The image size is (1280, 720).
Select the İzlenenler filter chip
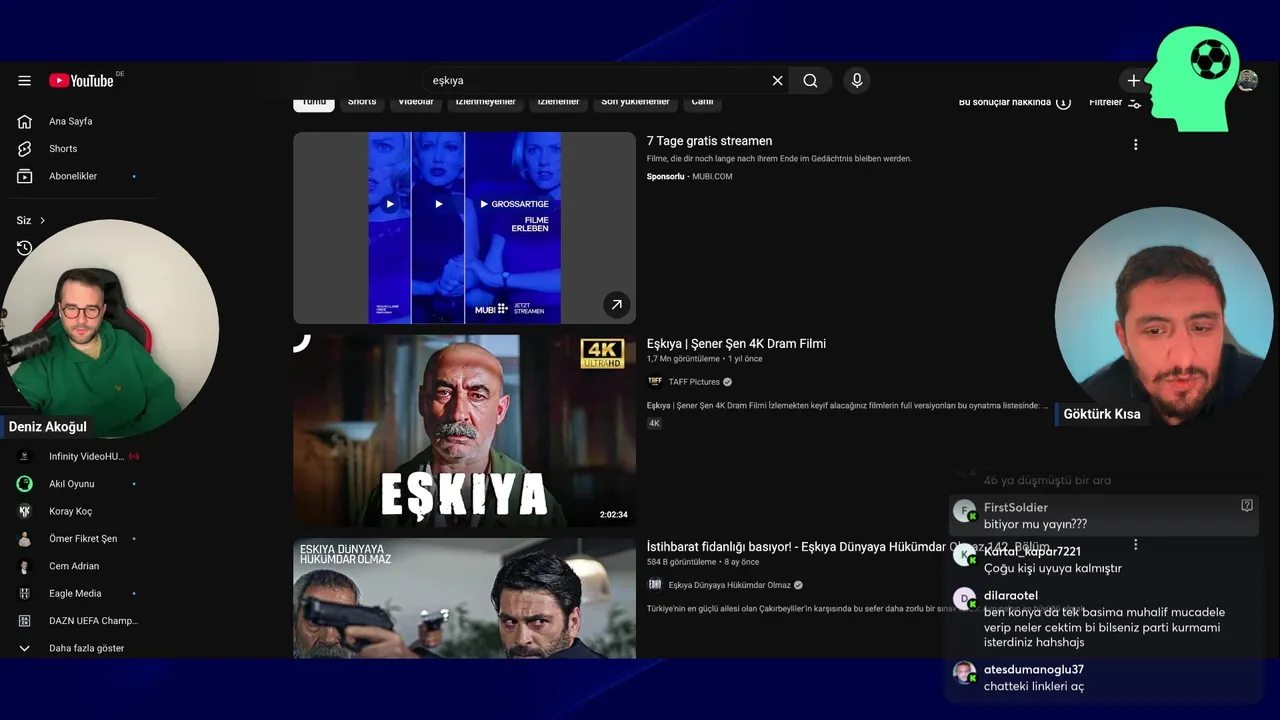click(x=558, y=102)
